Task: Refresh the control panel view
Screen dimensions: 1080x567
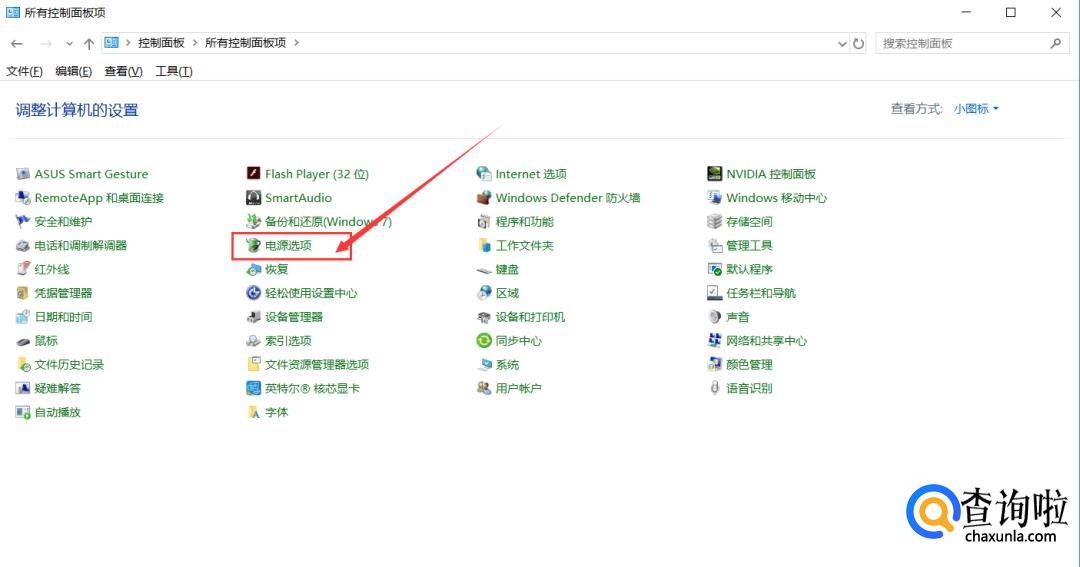Action: click(x=858, y=43)
